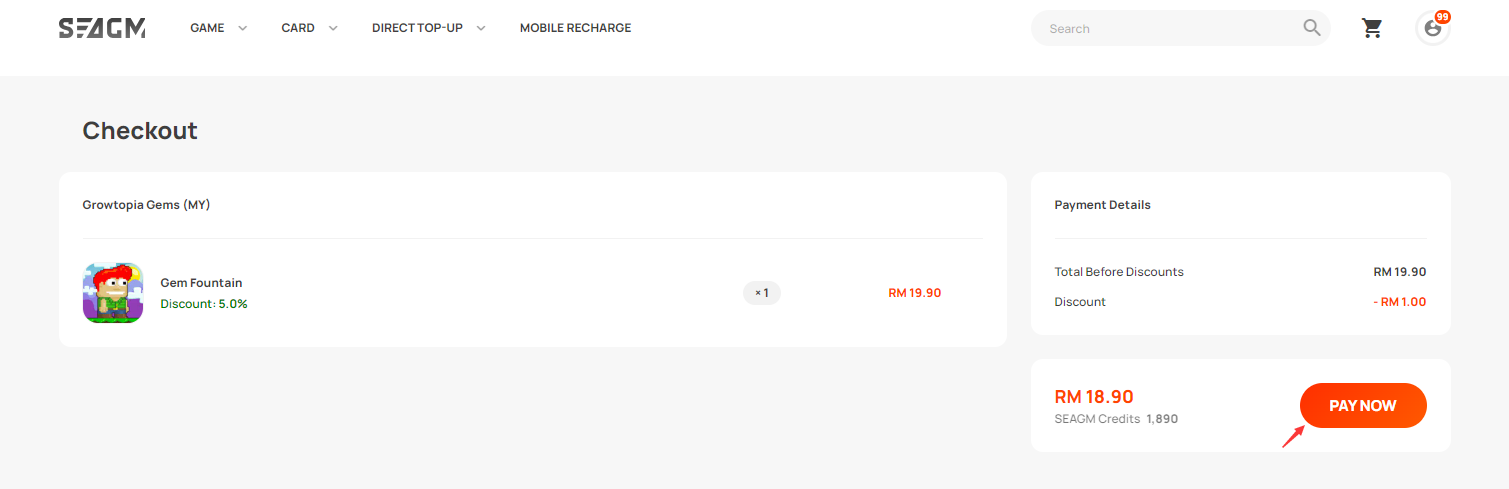
Task: Click the RM 18.90 total amount
Action: (1094, 397)
